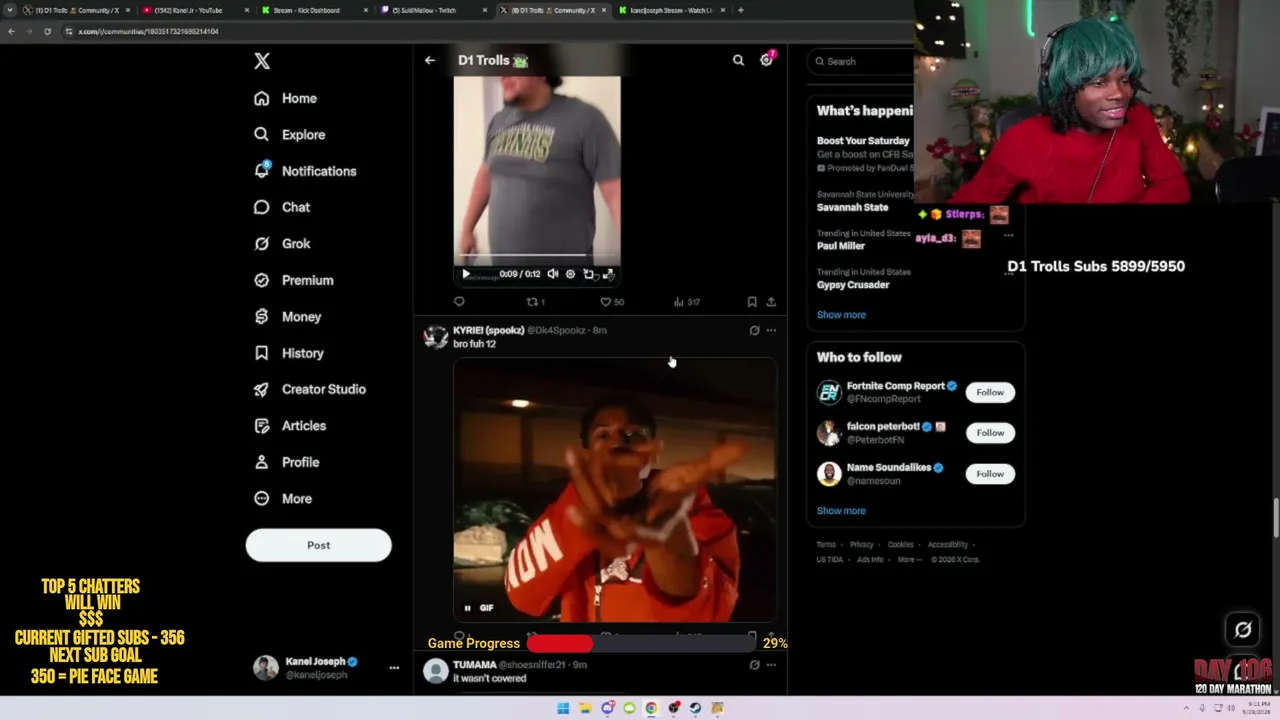
Task: Follow falcon peterbot!
Action: [x=990, y=433]
